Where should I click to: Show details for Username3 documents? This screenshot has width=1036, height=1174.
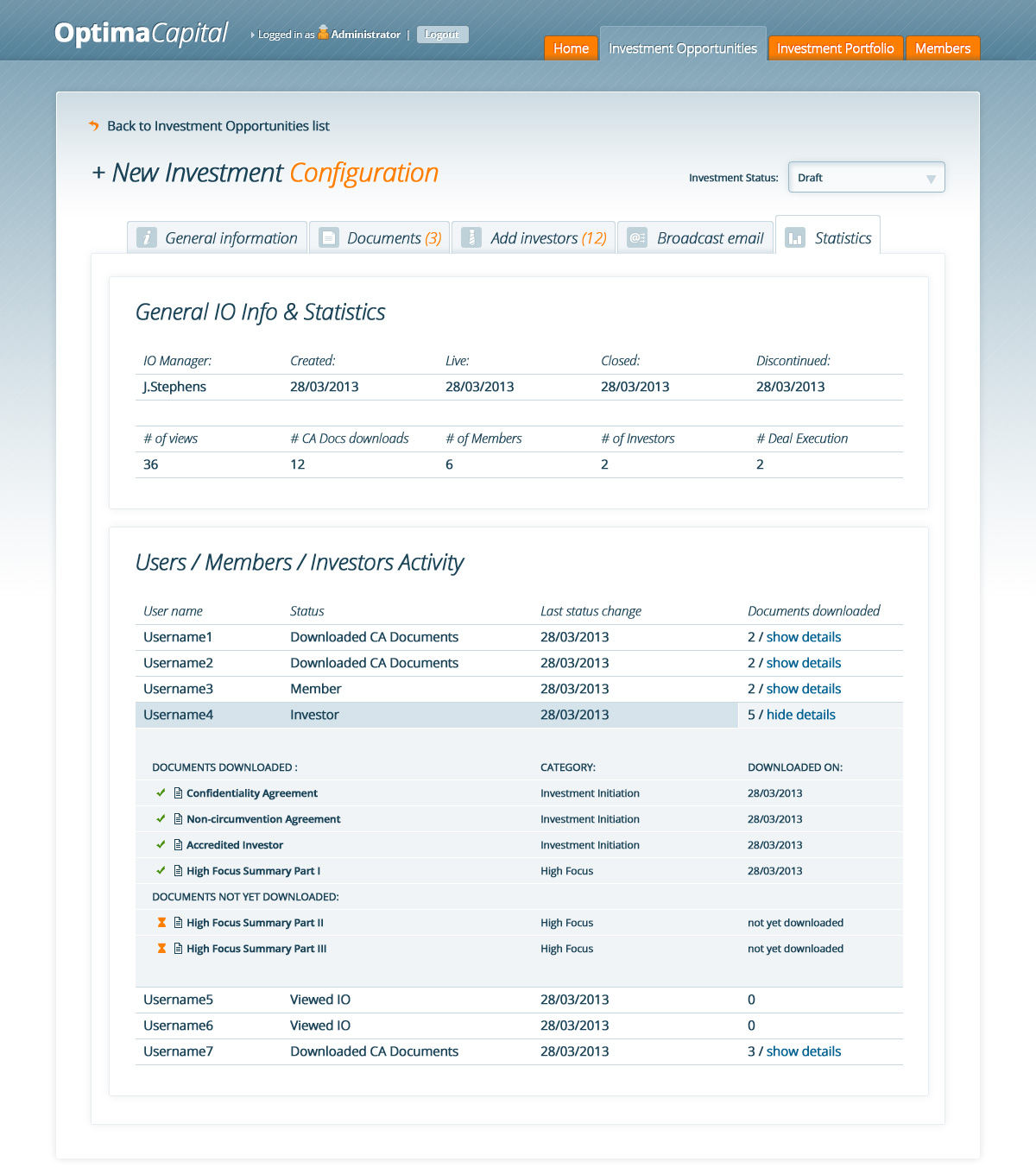click(x=804, y=689)
